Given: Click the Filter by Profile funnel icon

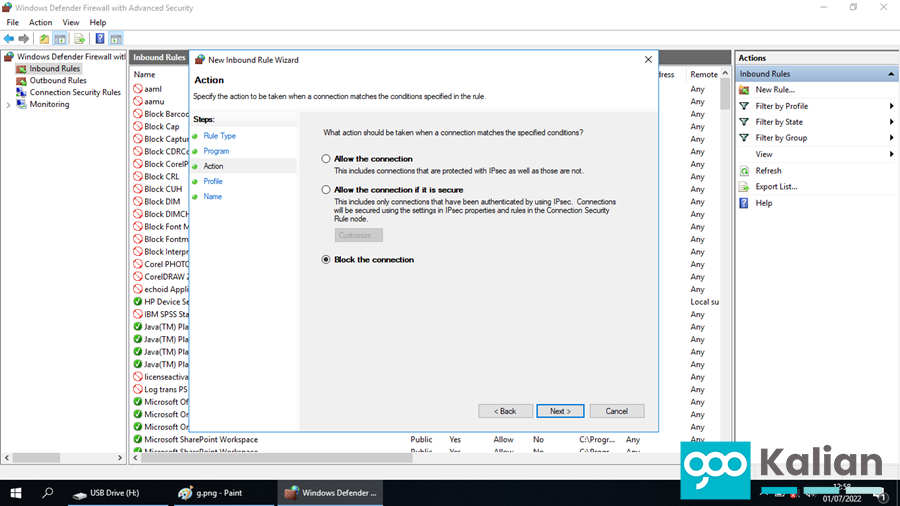Looking at the screenshot, I should (x=744, y=106).
